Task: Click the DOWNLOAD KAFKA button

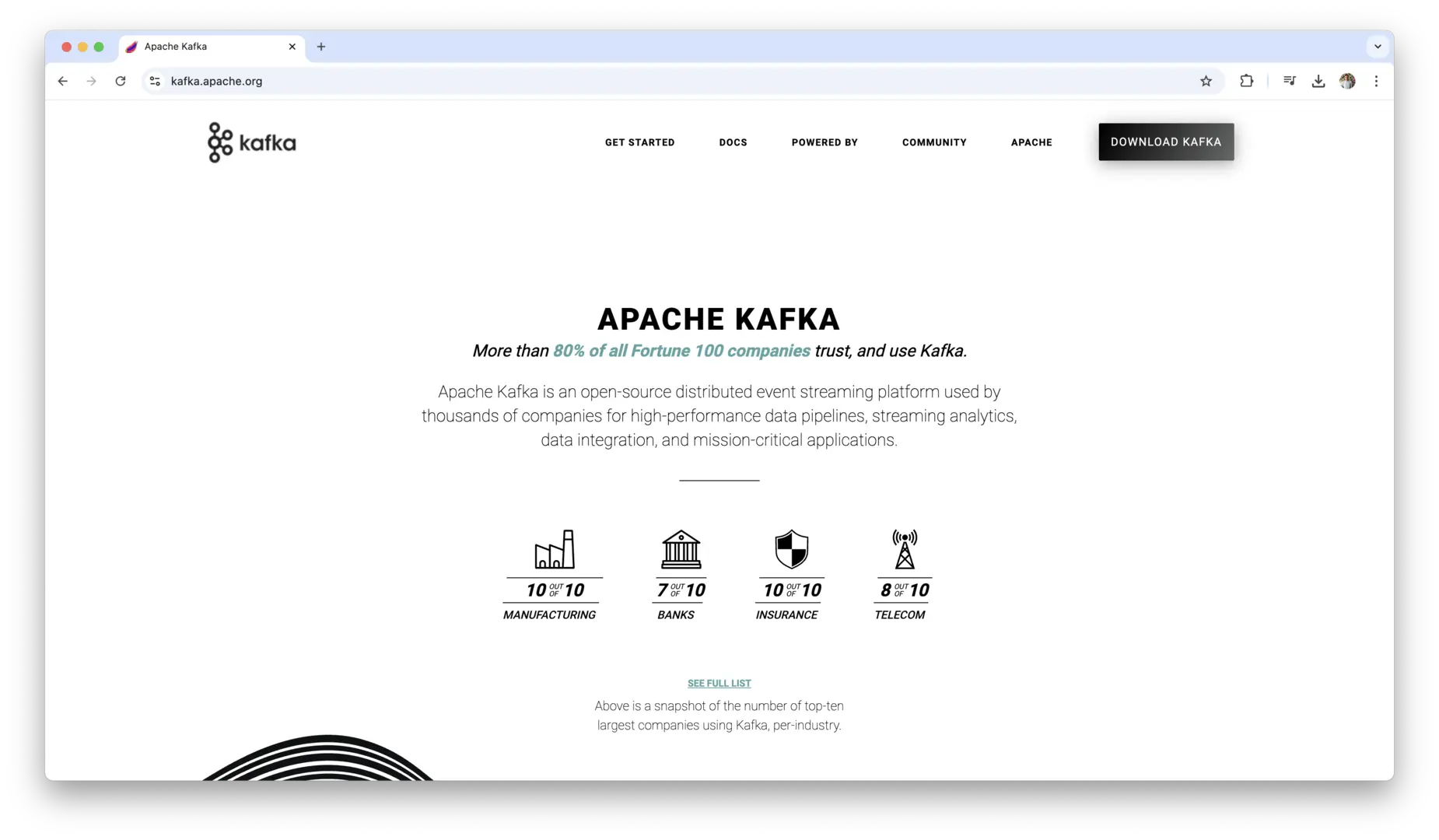Action: tap(1166, 142)
